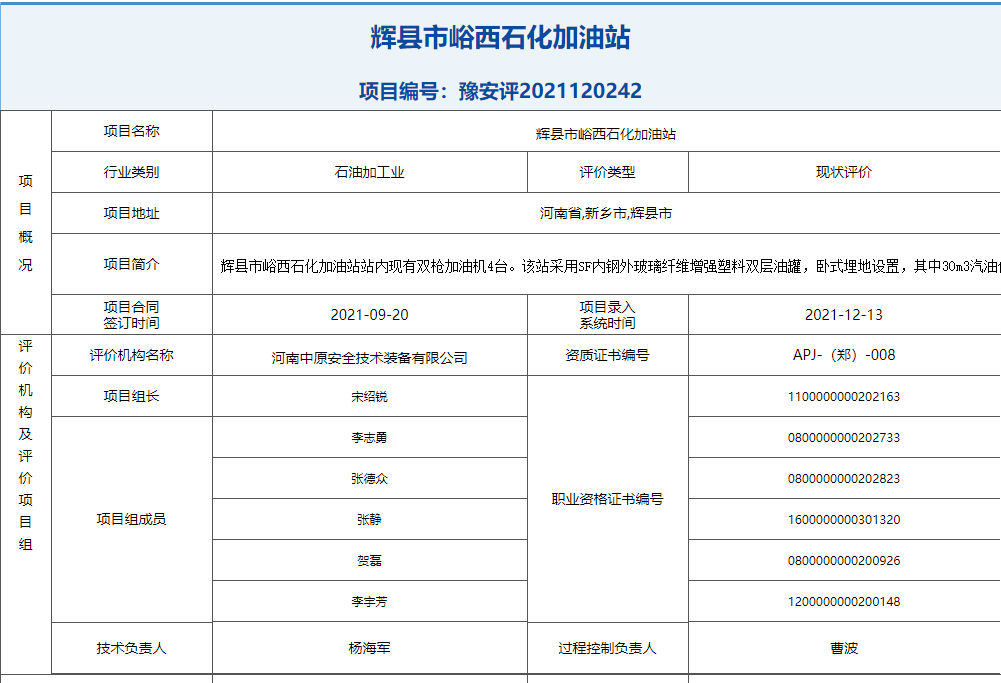Select system entry date 2021-12-13
Screen dimensions: 1001x683
(x=844, y=315)
